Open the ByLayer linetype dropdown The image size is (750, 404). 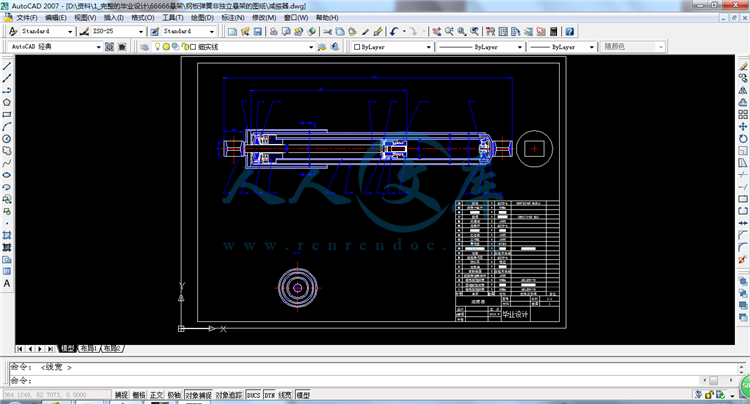(519, 47)
